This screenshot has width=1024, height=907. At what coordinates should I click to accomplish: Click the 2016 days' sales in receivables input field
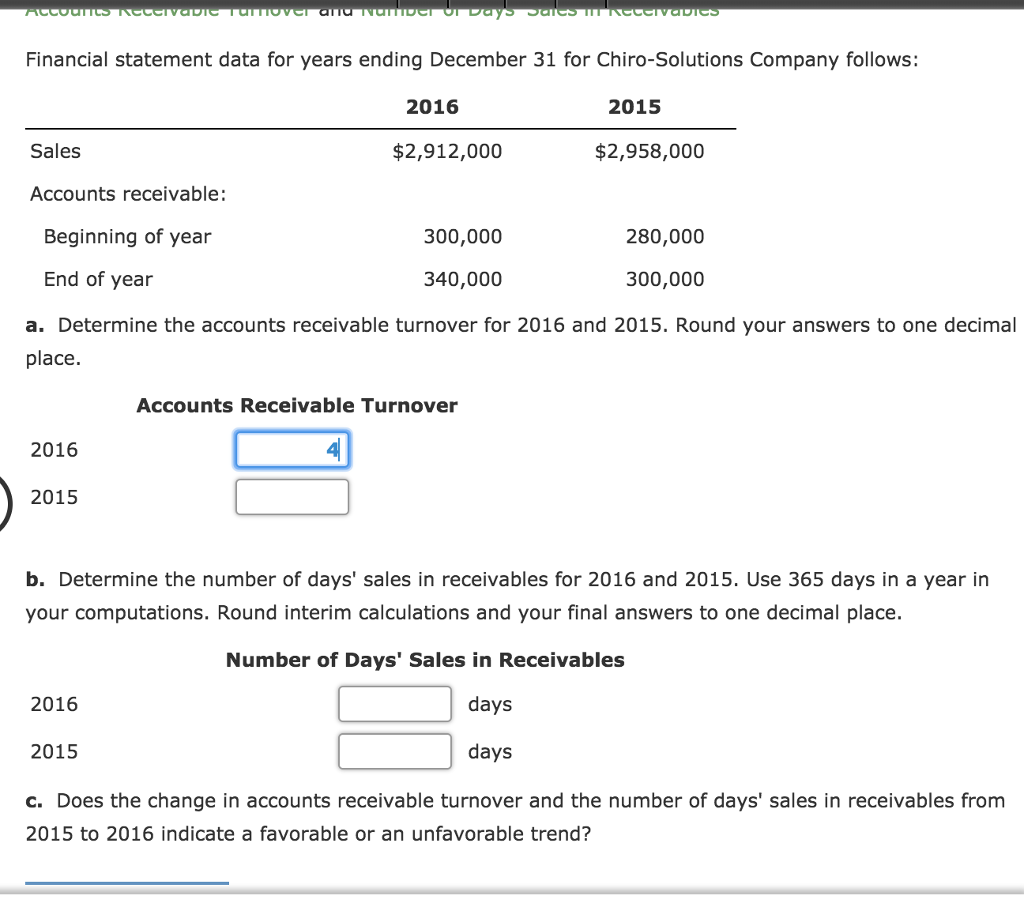[x=395, y=703]
